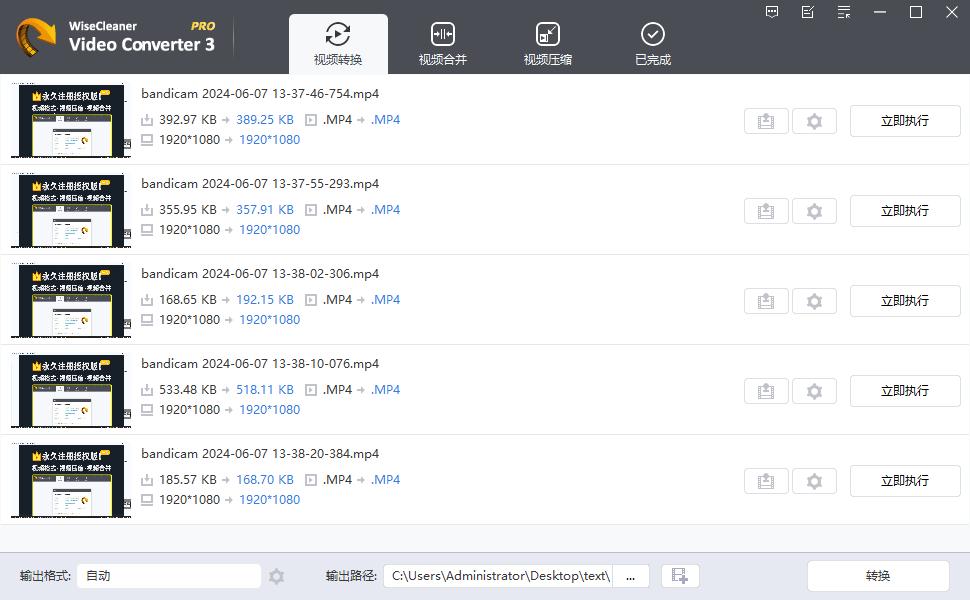Click the settings gear for the last video
970x600 pixels.
click(814, 480)
